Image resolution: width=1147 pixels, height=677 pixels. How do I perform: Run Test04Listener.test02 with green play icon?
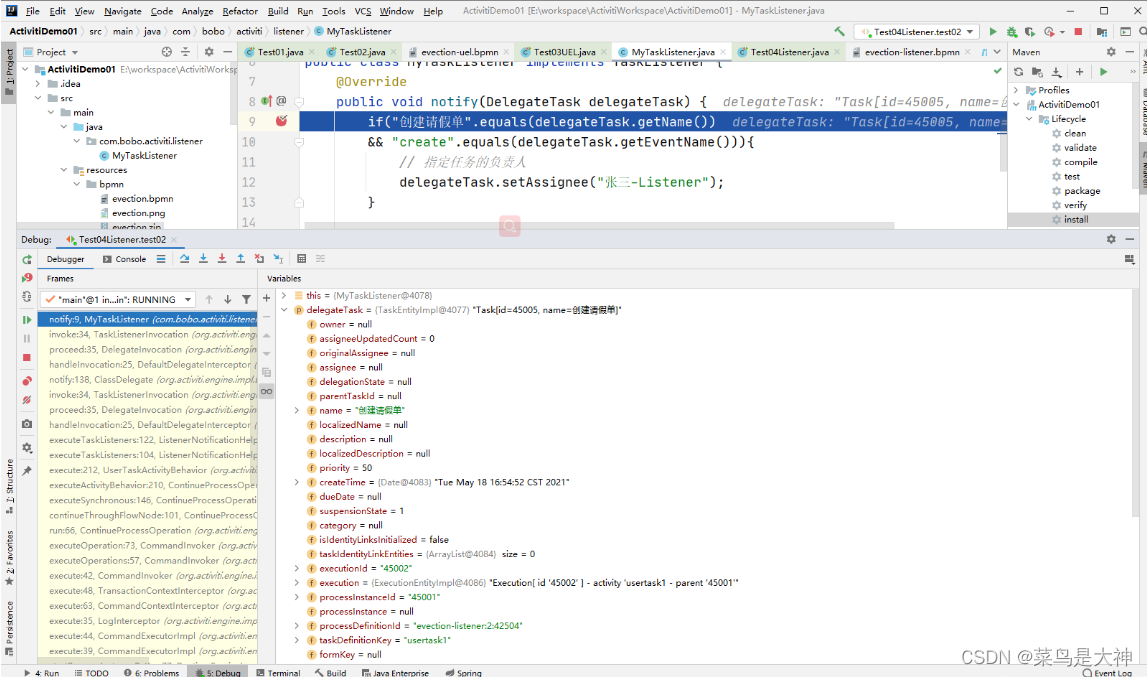point(993,31)
